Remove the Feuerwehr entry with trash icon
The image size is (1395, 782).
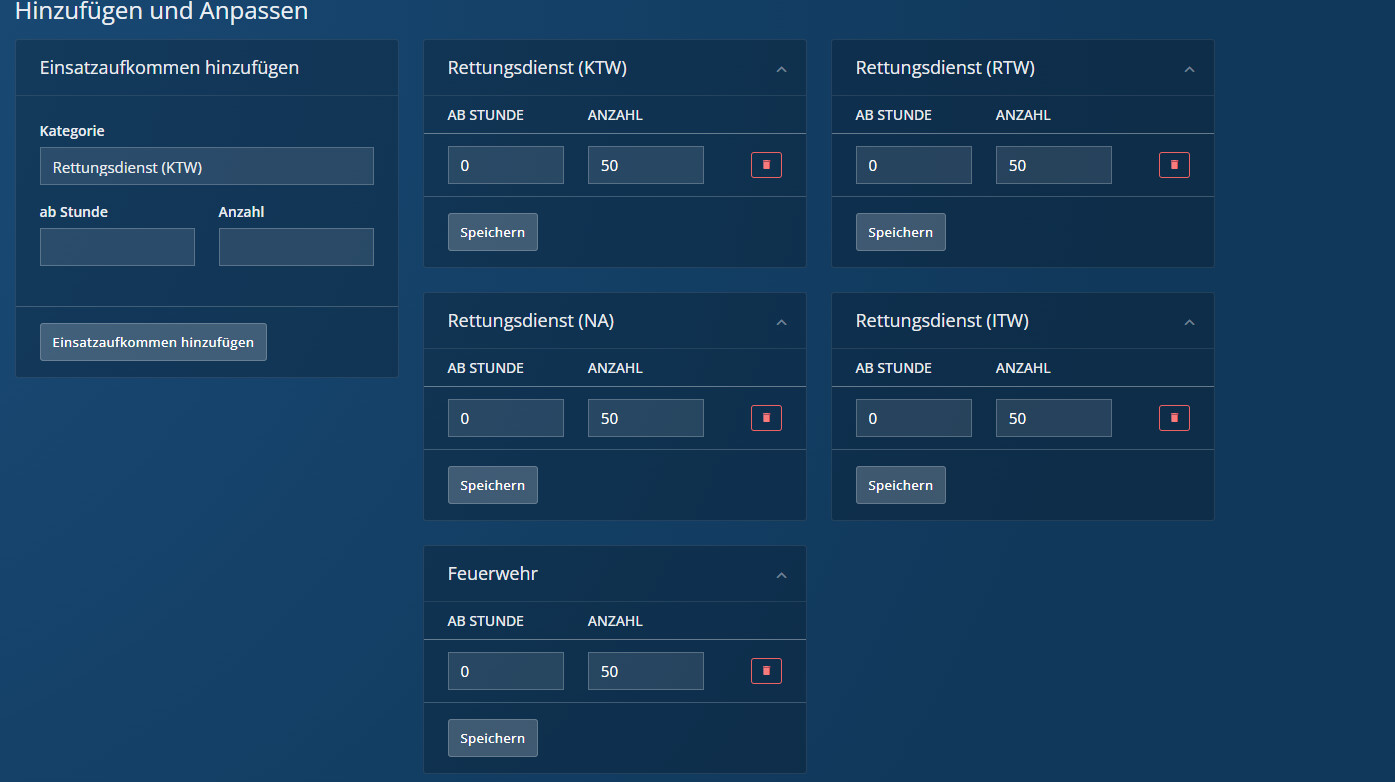pos(766,671)
